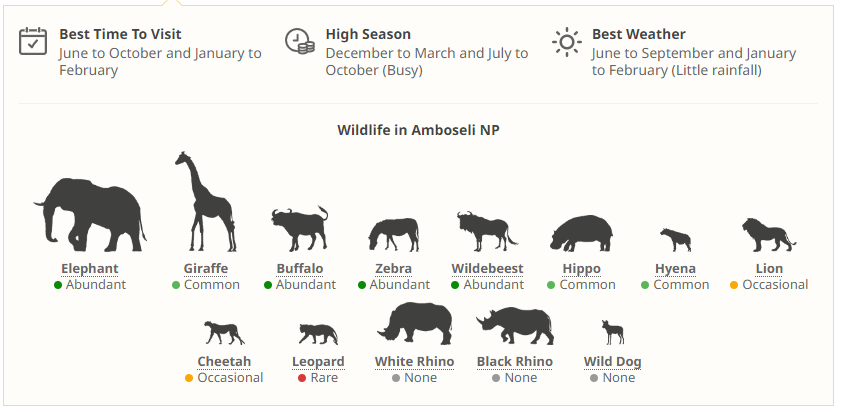Click the hippo silhouette icon
Image resolution: width=841 pixels, height=412 pixels.
581,233
